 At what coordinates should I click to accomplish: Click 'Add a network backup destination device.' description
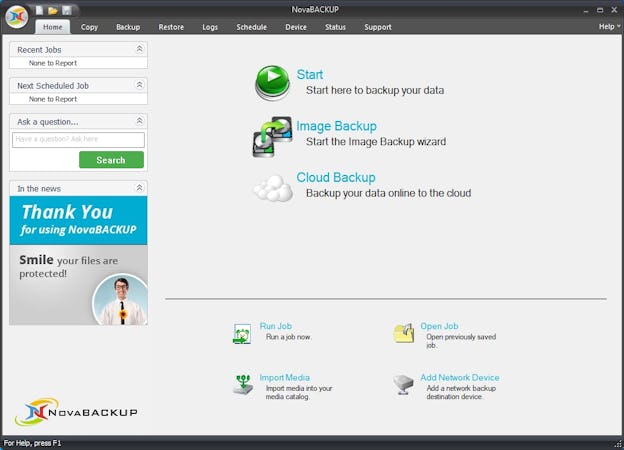click(x=461, y=392)
